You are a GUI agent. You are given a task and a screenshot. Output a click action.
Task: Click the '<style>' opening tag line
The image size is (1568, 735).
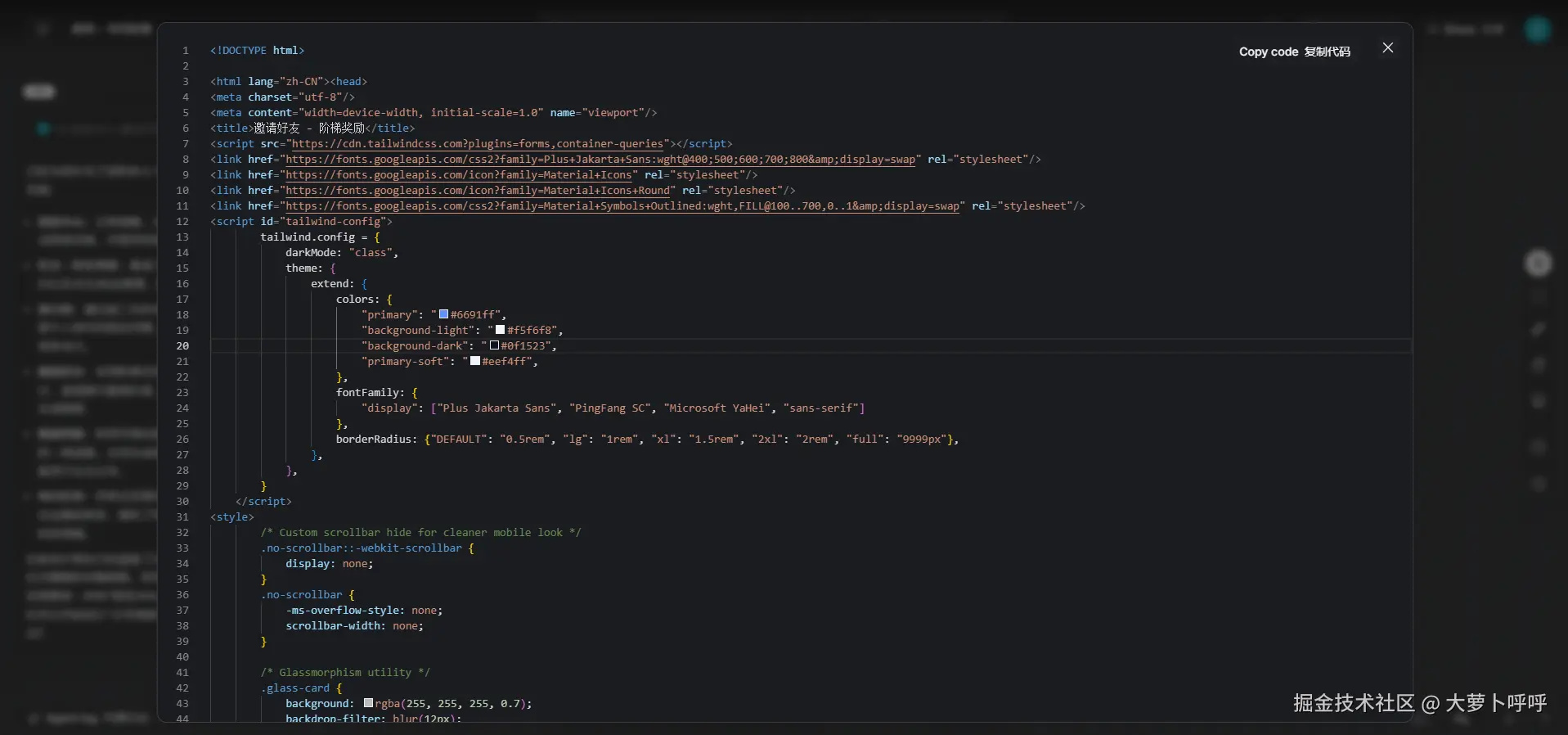coord(232,517)
